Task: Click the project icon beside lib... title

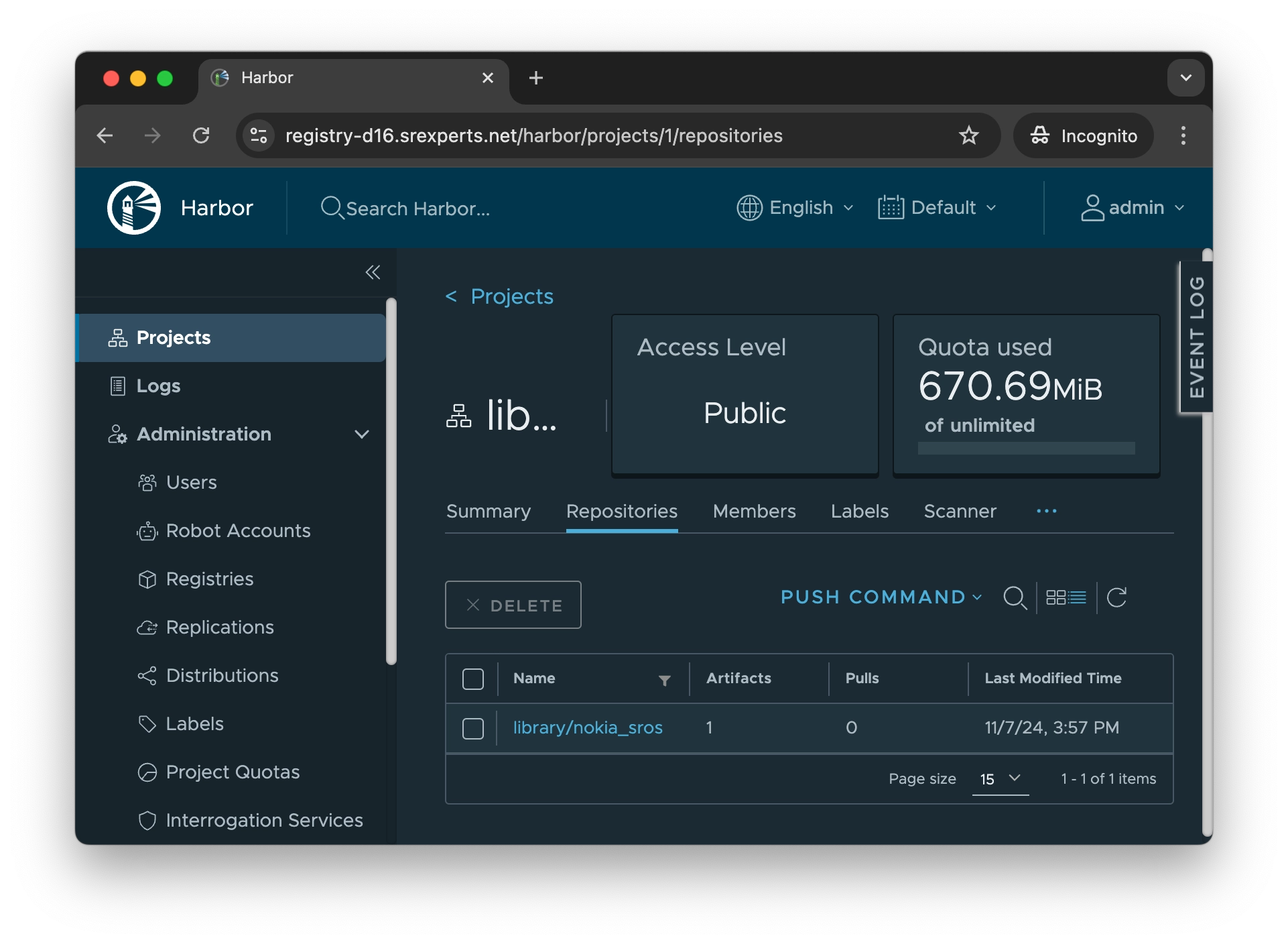Action: 459,416
